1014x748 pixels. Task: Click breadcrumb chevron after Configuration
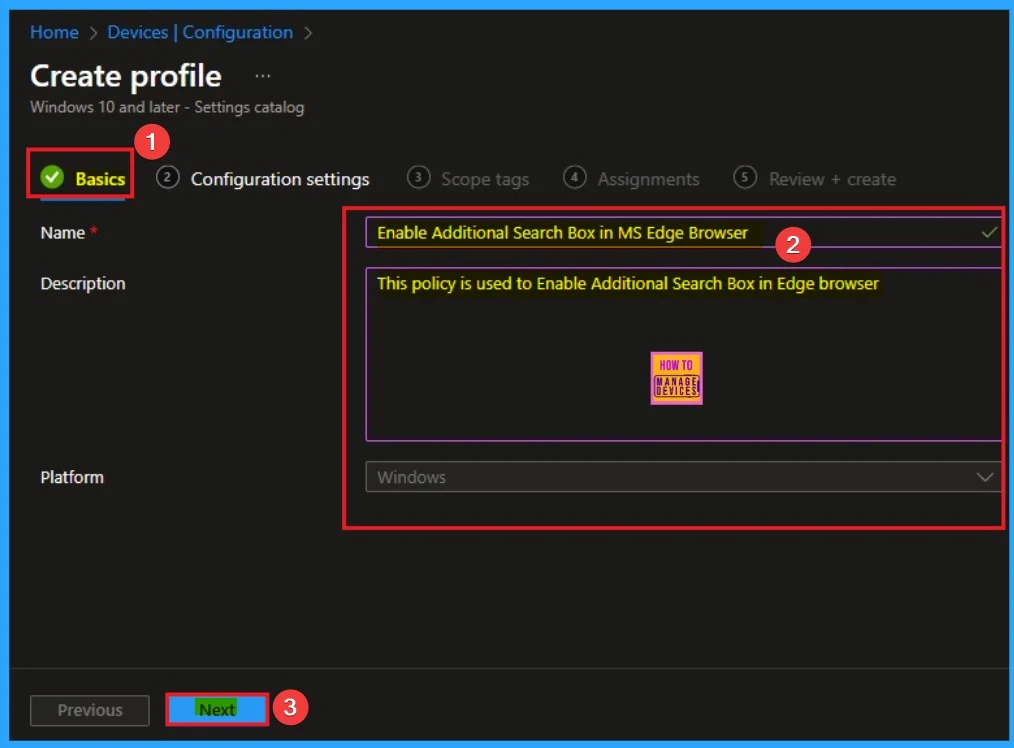tap(308, 33)
